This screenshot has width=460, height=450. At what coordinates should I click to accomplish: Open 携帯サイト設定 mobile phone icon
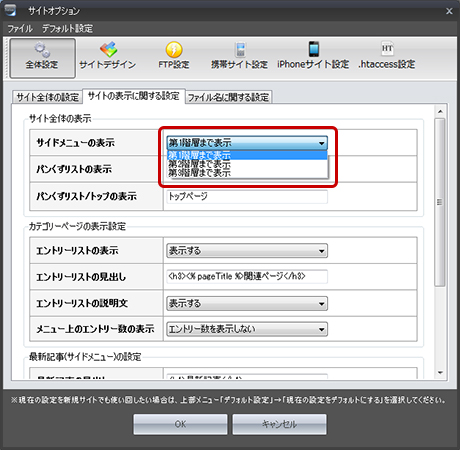(239, 56)
